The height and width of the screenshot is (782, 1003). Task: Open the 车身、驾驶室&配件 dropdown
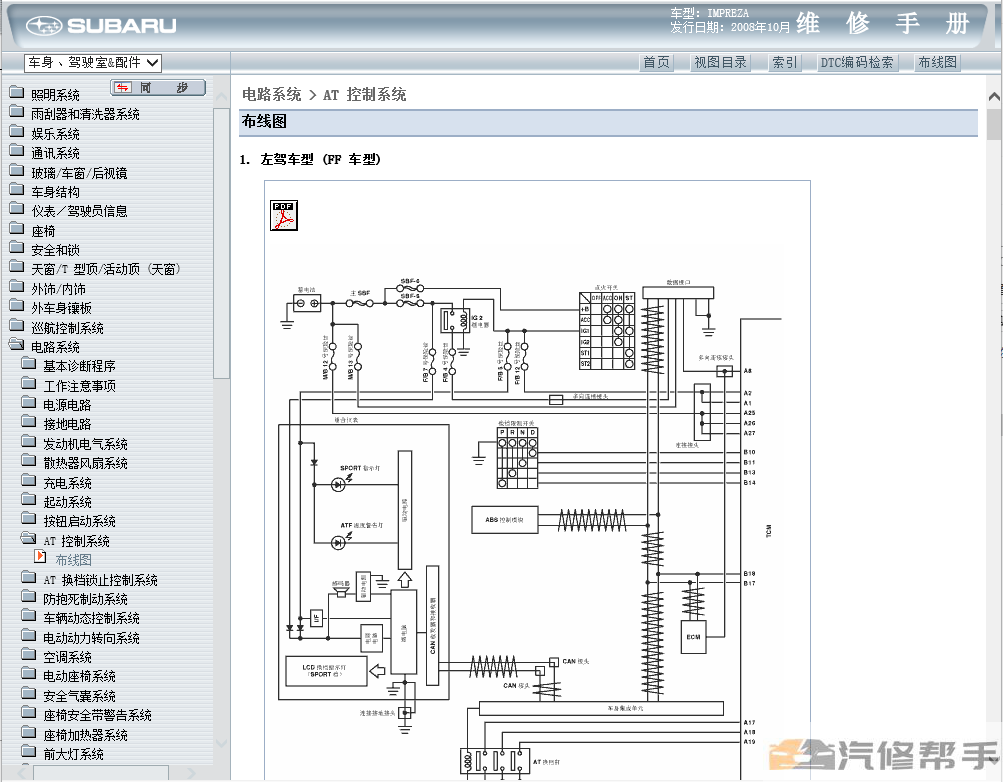(93, 63)
